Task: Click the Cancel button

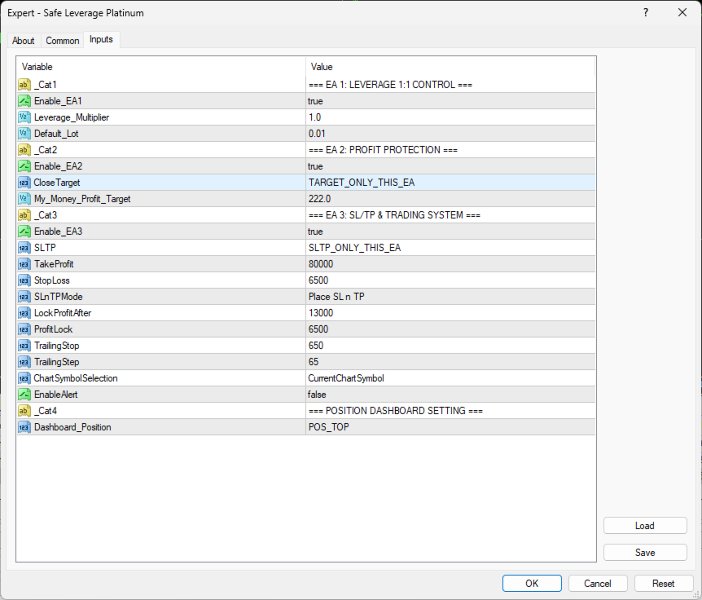Action: [x=598, y=583]
